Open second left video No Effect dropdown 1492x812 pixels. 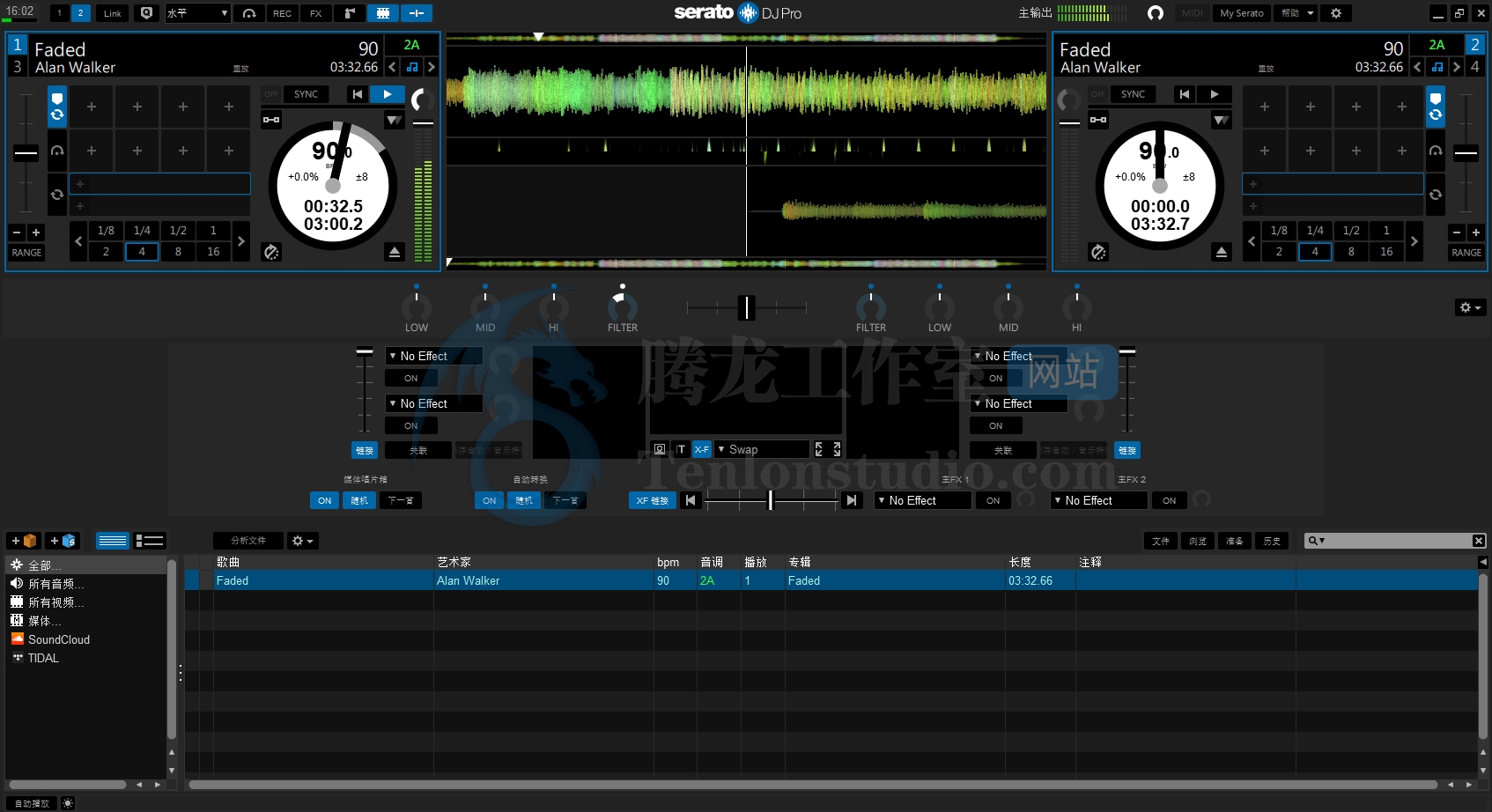point(433,403)
